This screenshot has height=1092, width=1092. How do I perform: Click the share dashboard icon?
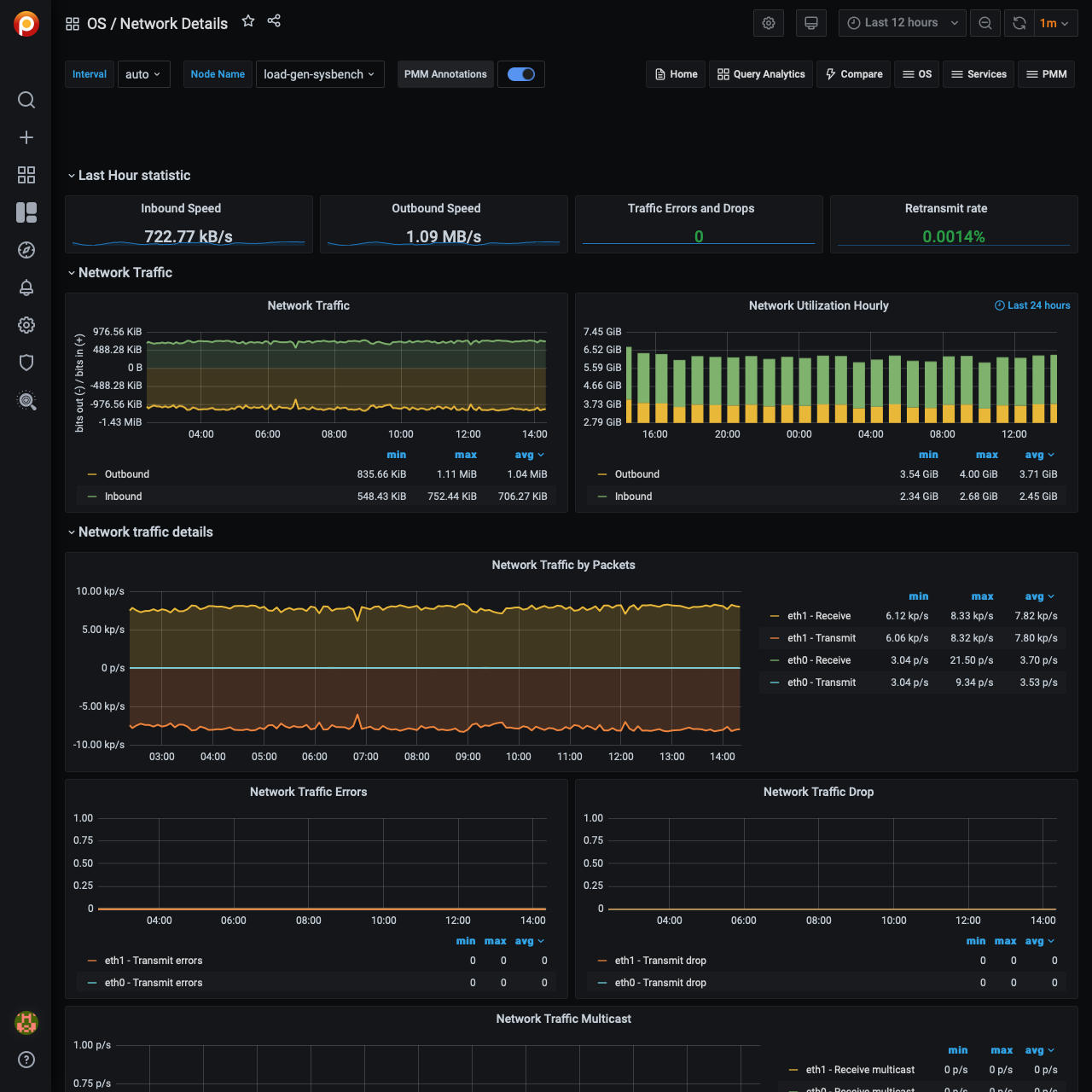274,21
